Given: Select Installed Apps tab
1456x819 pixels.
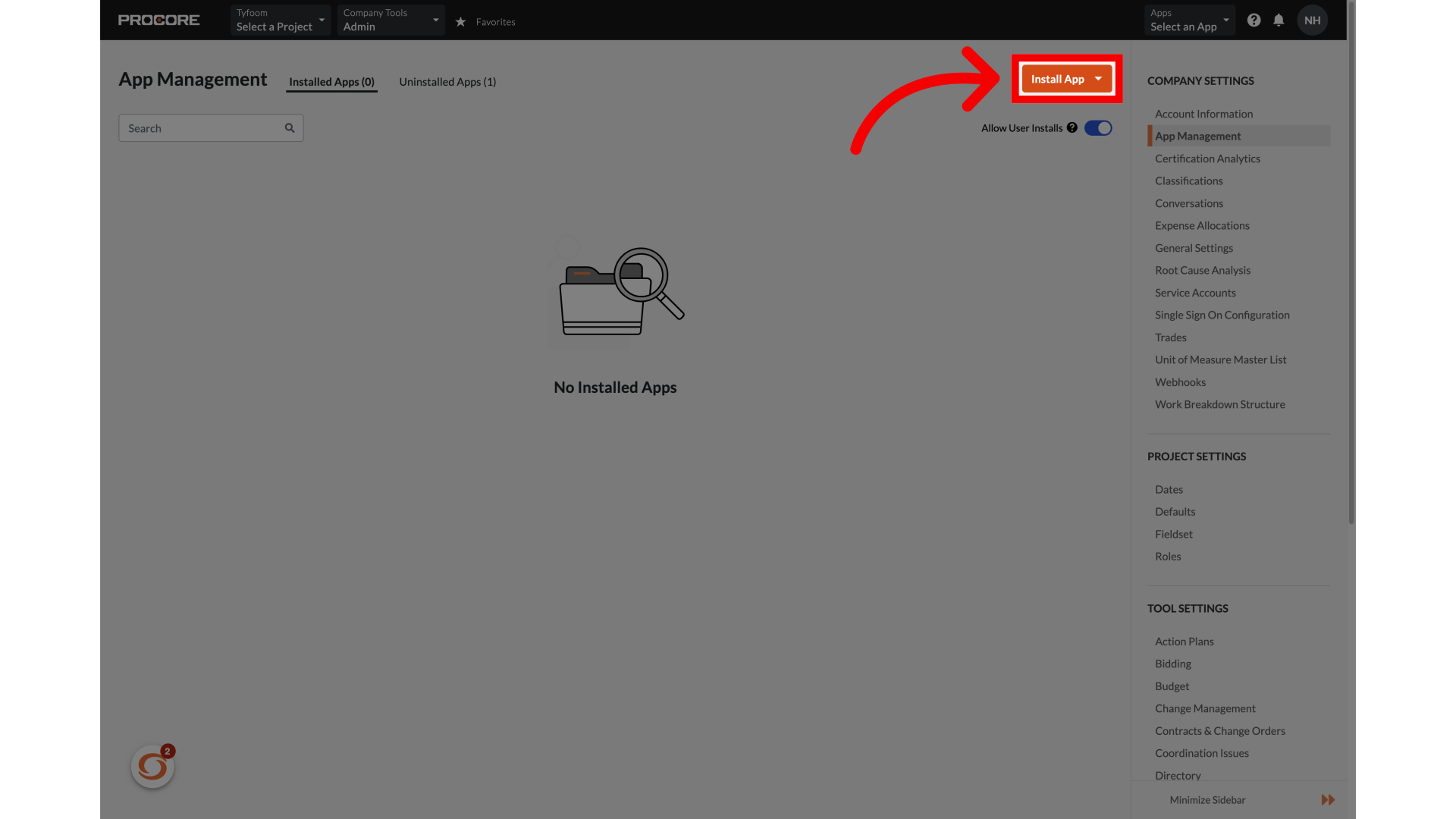Looking at the screenshot, I should coord(331,82).
